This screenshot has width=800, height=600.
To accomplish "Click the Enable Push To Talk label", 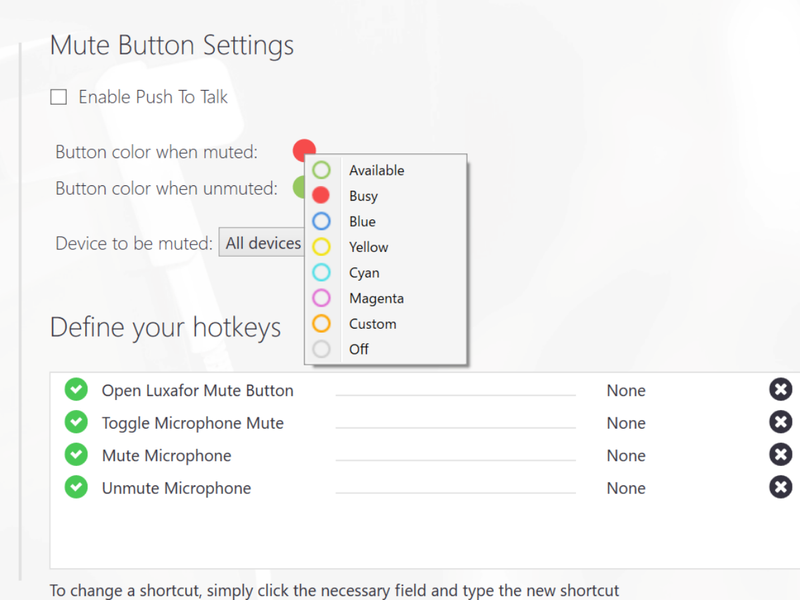I will [x=153, y=97].
